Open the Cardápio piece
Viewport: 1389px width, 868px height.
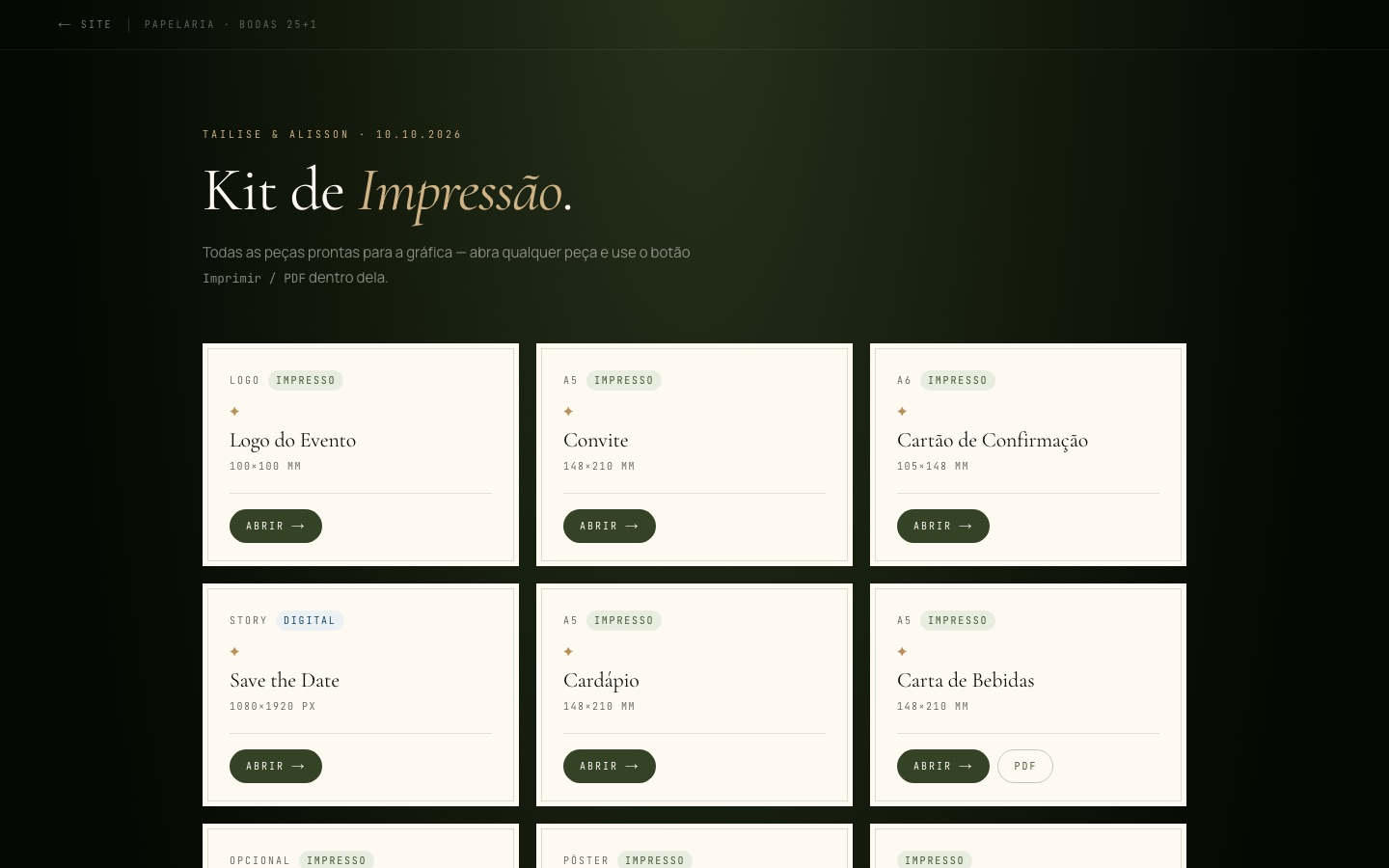click(x=610, y=766)
